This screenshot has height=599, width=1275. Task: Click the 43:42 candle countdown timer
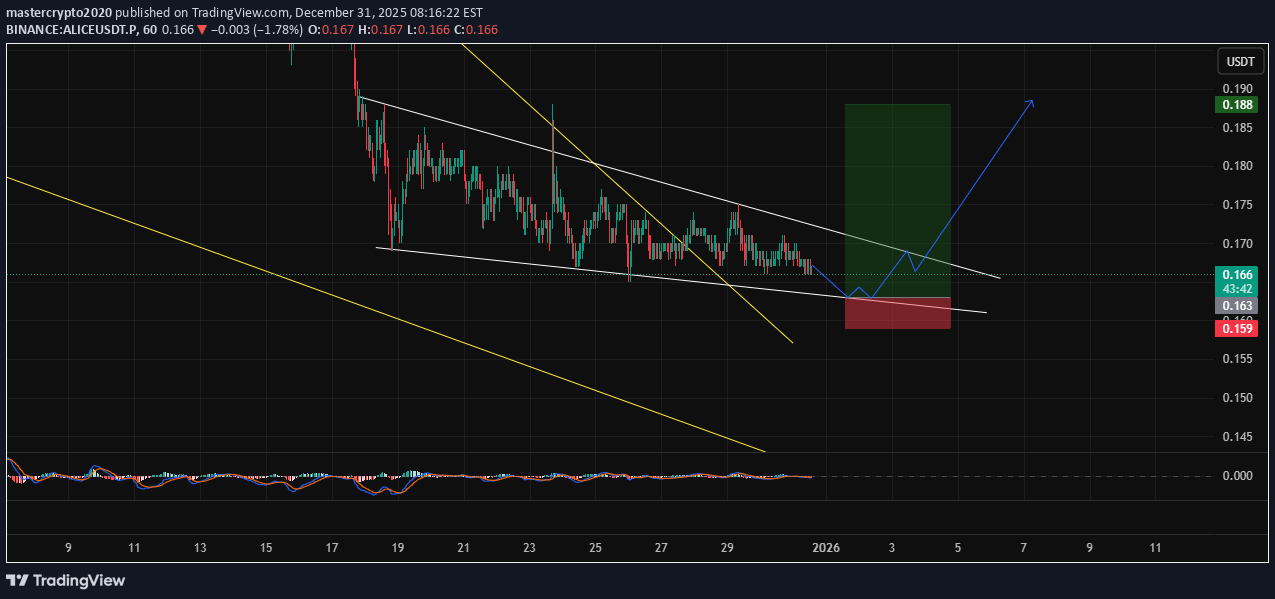click(1236, 288)
